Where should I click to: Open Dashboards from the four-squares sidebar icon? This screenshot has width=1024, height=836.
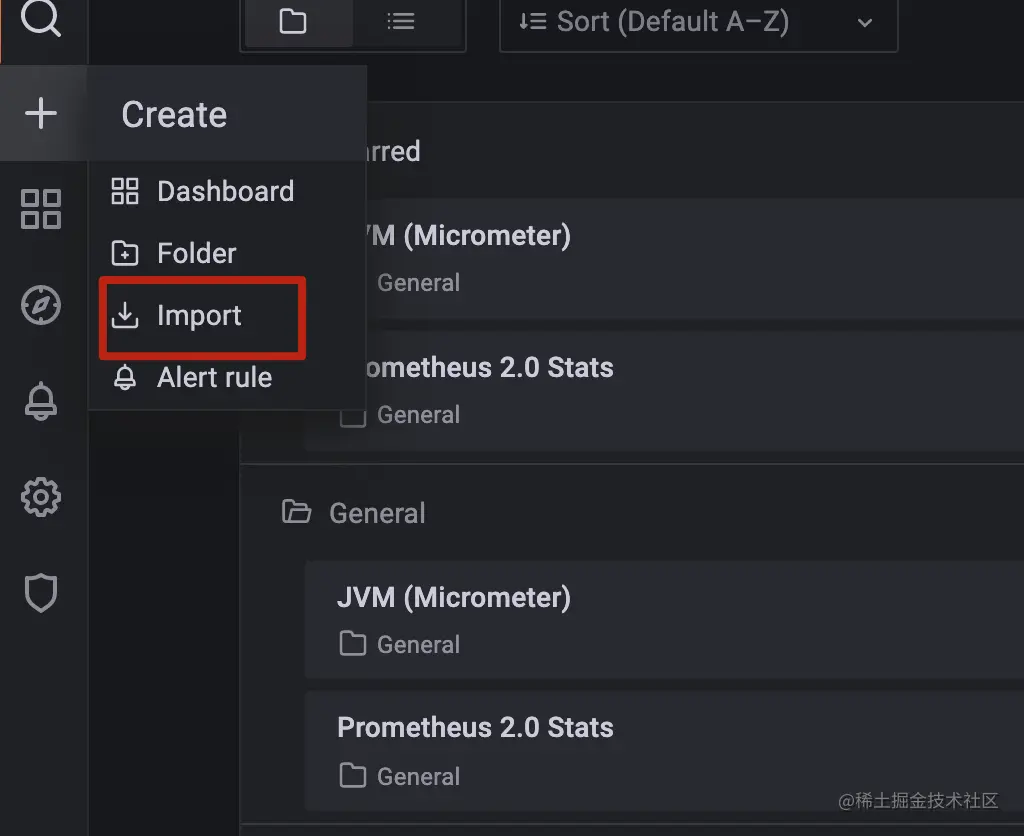coord(40,209)
